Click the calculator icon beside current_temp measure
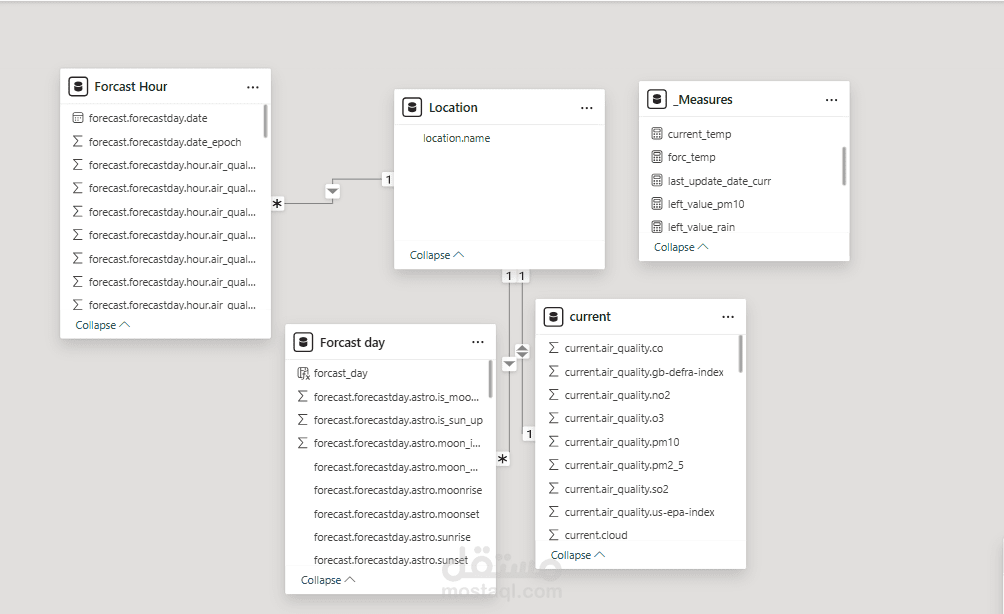Screen dimensions: 1004x614 coord(657,134)
